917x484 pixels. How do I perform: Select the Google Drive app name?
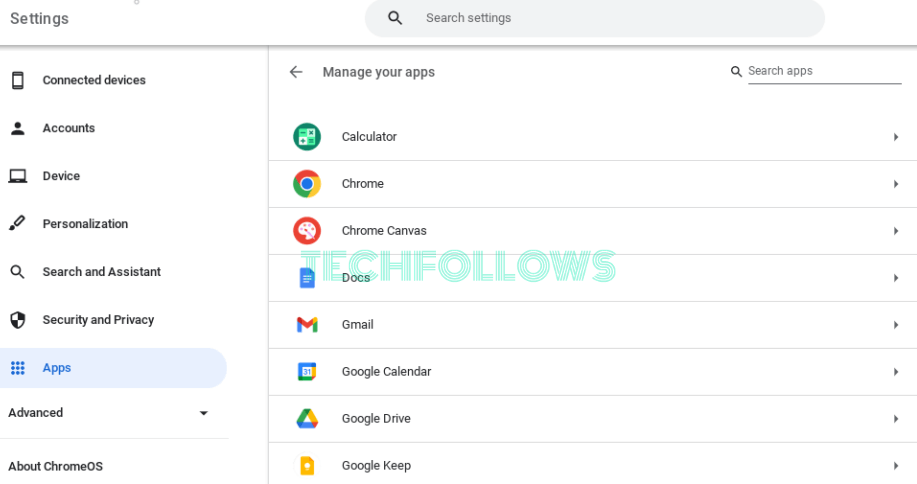[x=376, y=419]
